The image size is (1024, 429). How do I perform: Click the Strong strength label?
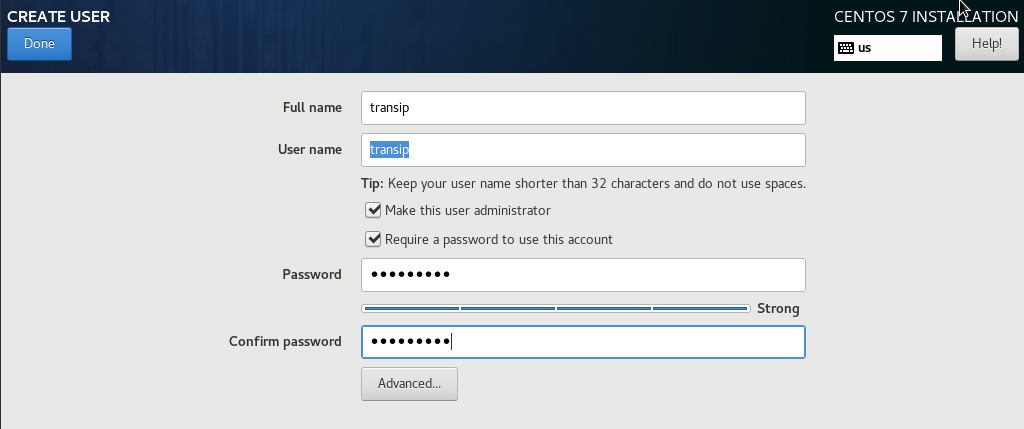[778, 309]
